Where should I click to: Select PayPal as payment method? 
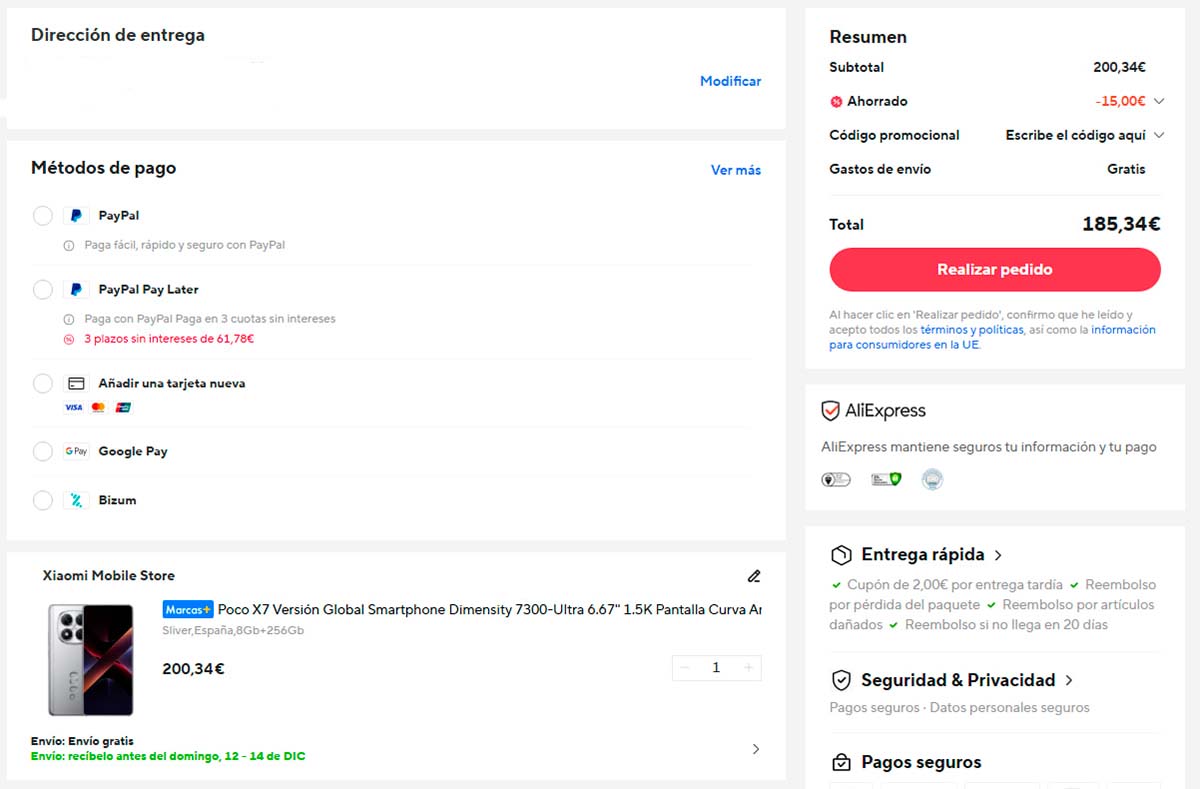coord(43,216)
